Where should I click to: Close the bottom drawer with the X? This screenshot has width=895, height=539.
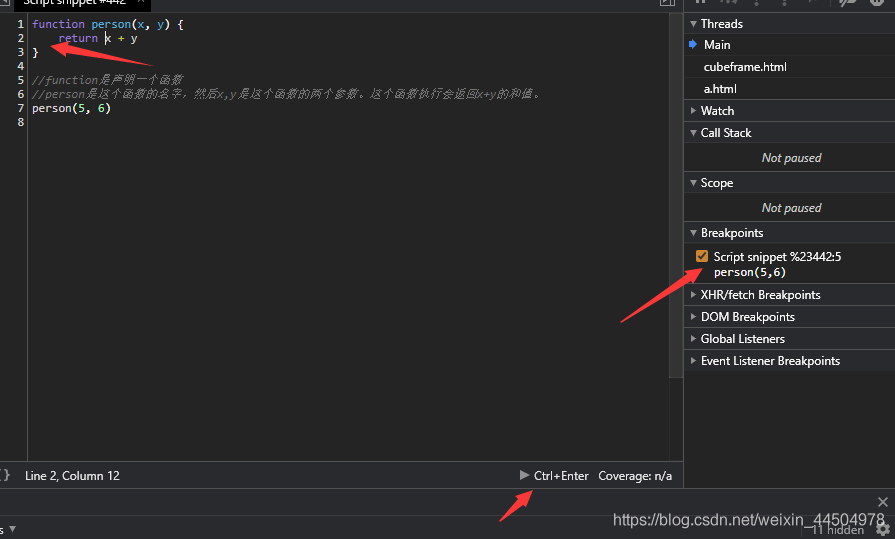(882, 502)
